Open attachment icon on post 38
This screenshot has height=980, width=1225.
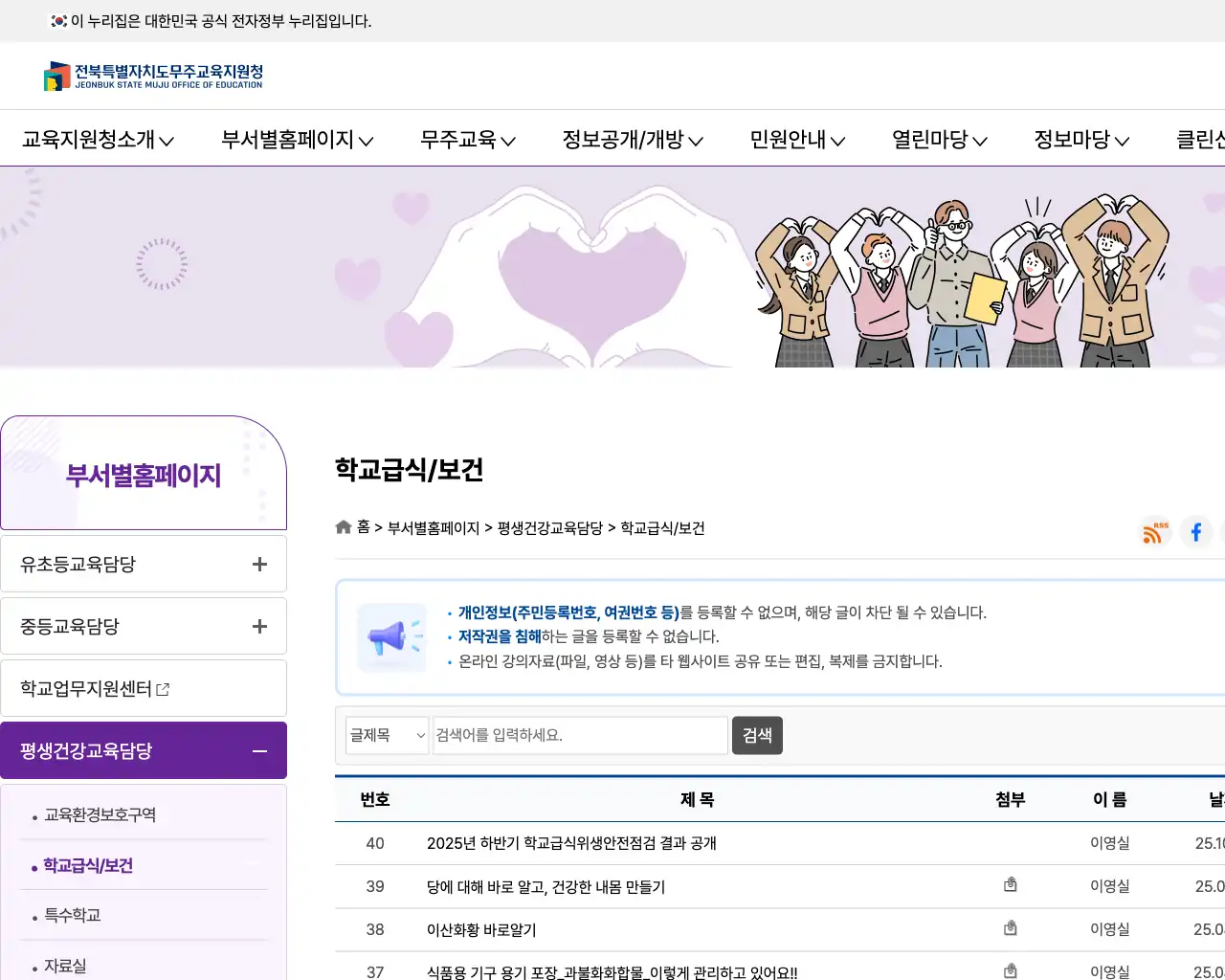(x=1010, y=927)
